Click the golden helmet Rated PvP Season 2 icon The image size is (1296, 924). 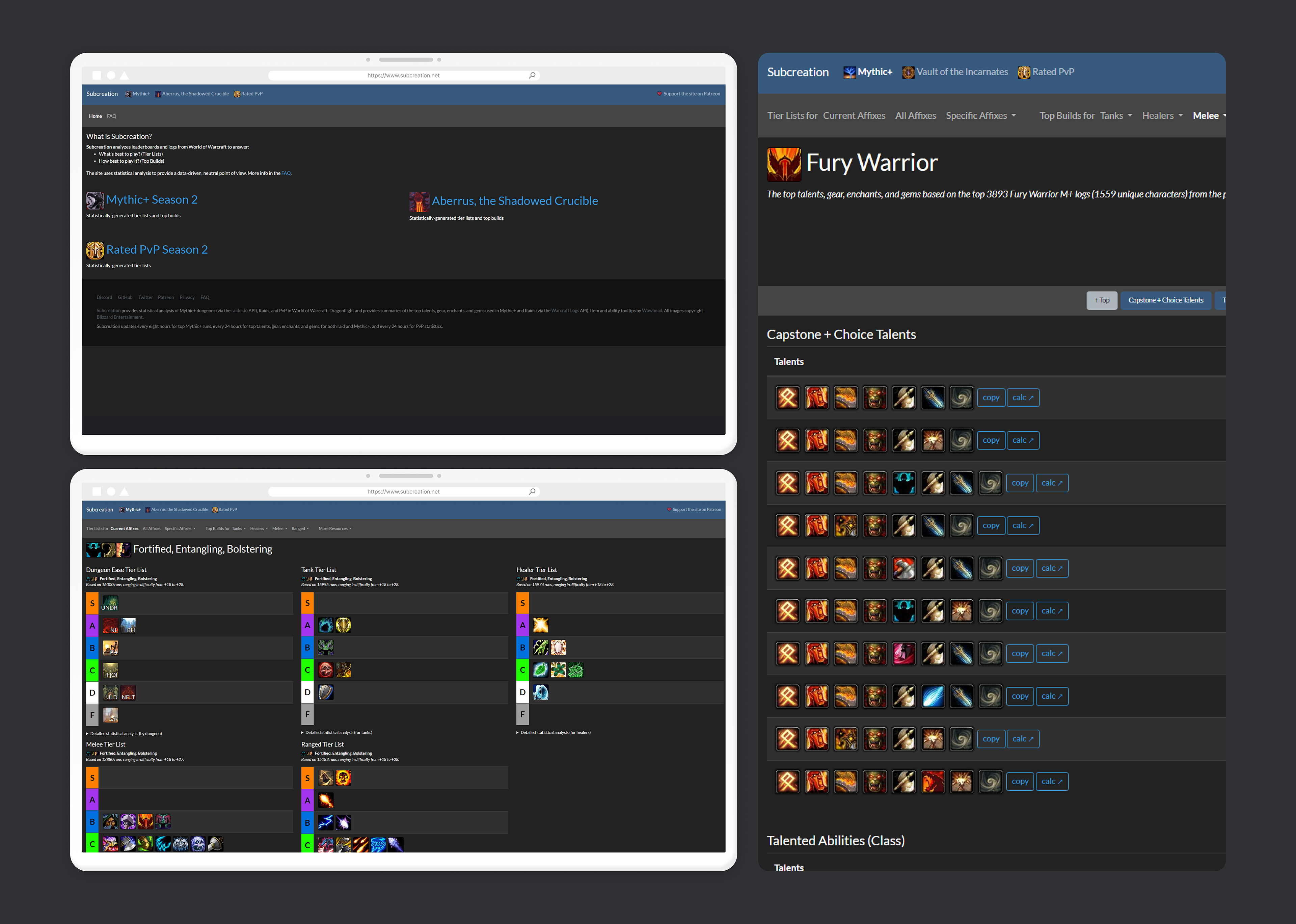point(94,250)
